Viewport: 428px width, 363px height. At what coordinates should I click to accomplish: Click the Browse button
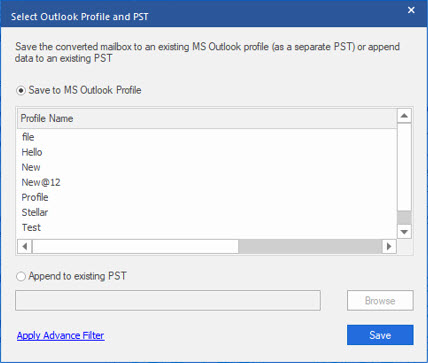380,301
